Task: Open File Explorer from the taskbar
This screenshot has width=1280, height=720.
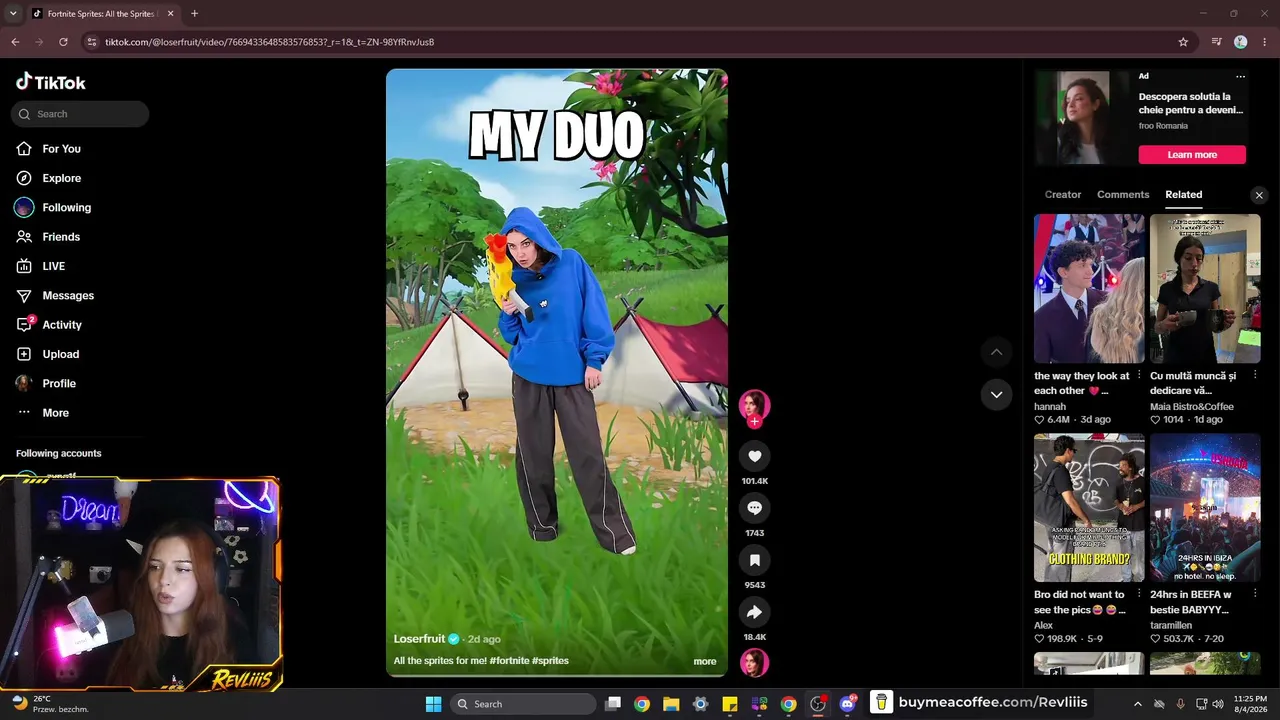Action: 671,704
